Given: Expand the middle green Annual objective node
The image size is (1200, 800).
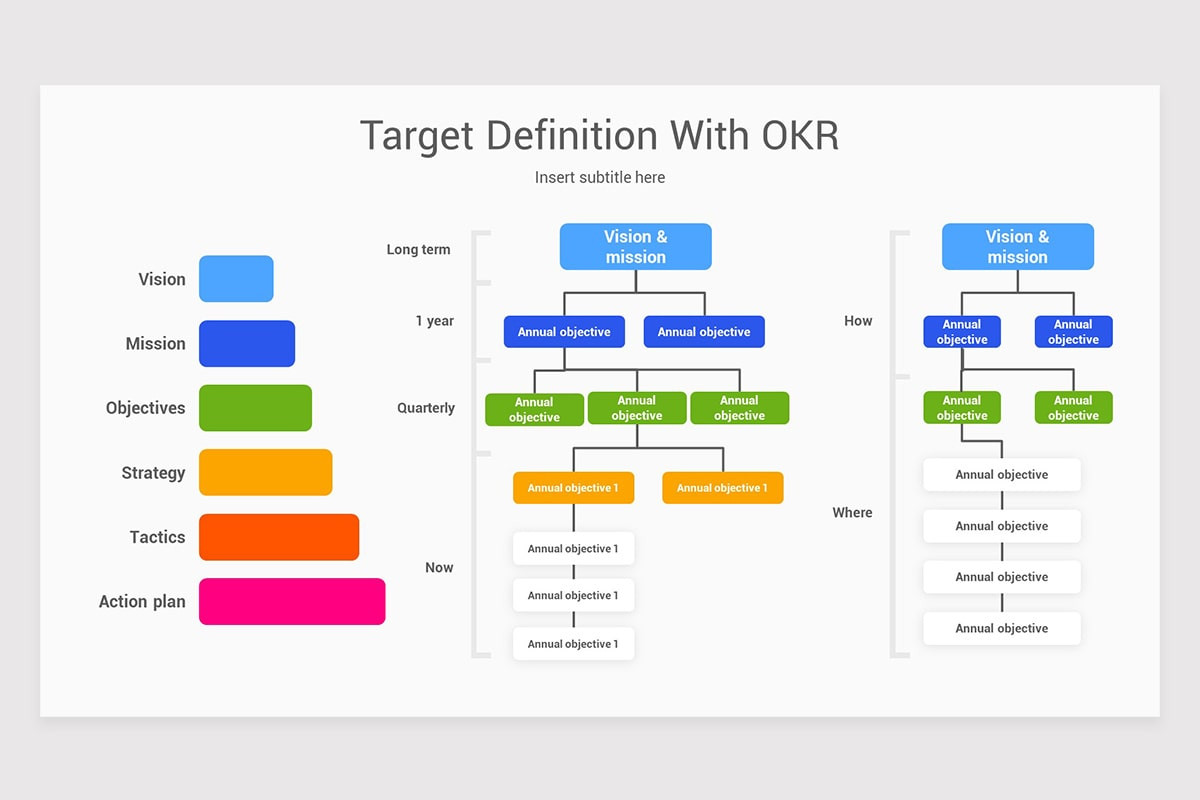Looking at the screenshot, I should point(637,407).
